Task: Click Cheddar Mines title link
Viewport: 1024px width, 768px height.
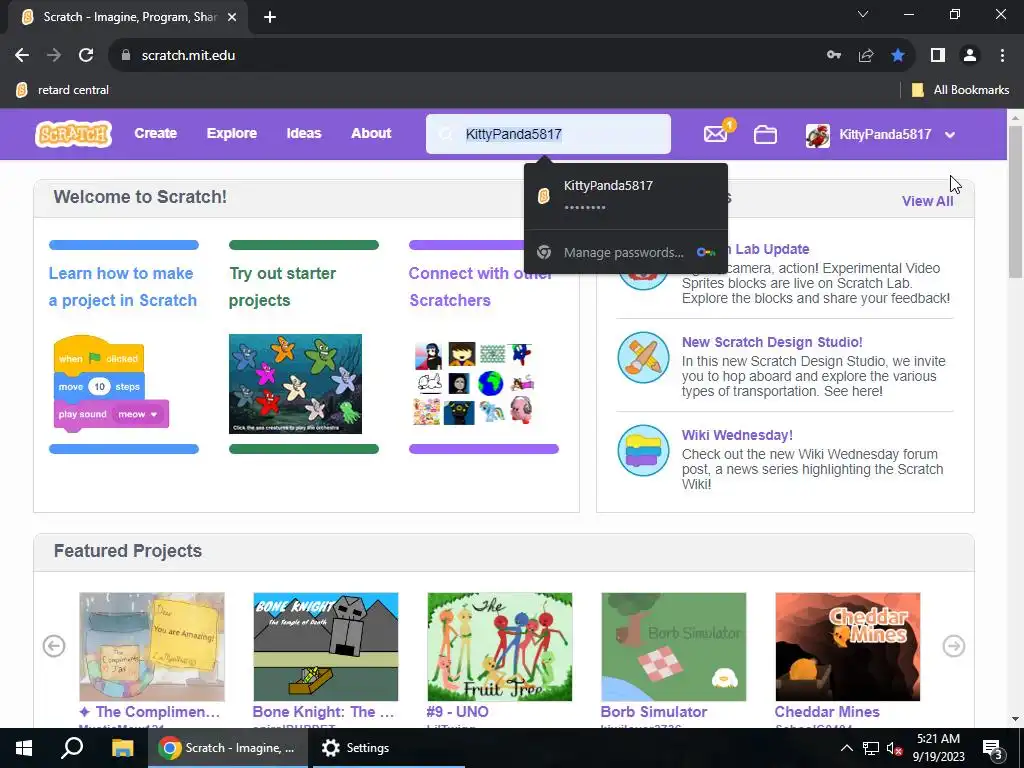Action: pos(827,712)
